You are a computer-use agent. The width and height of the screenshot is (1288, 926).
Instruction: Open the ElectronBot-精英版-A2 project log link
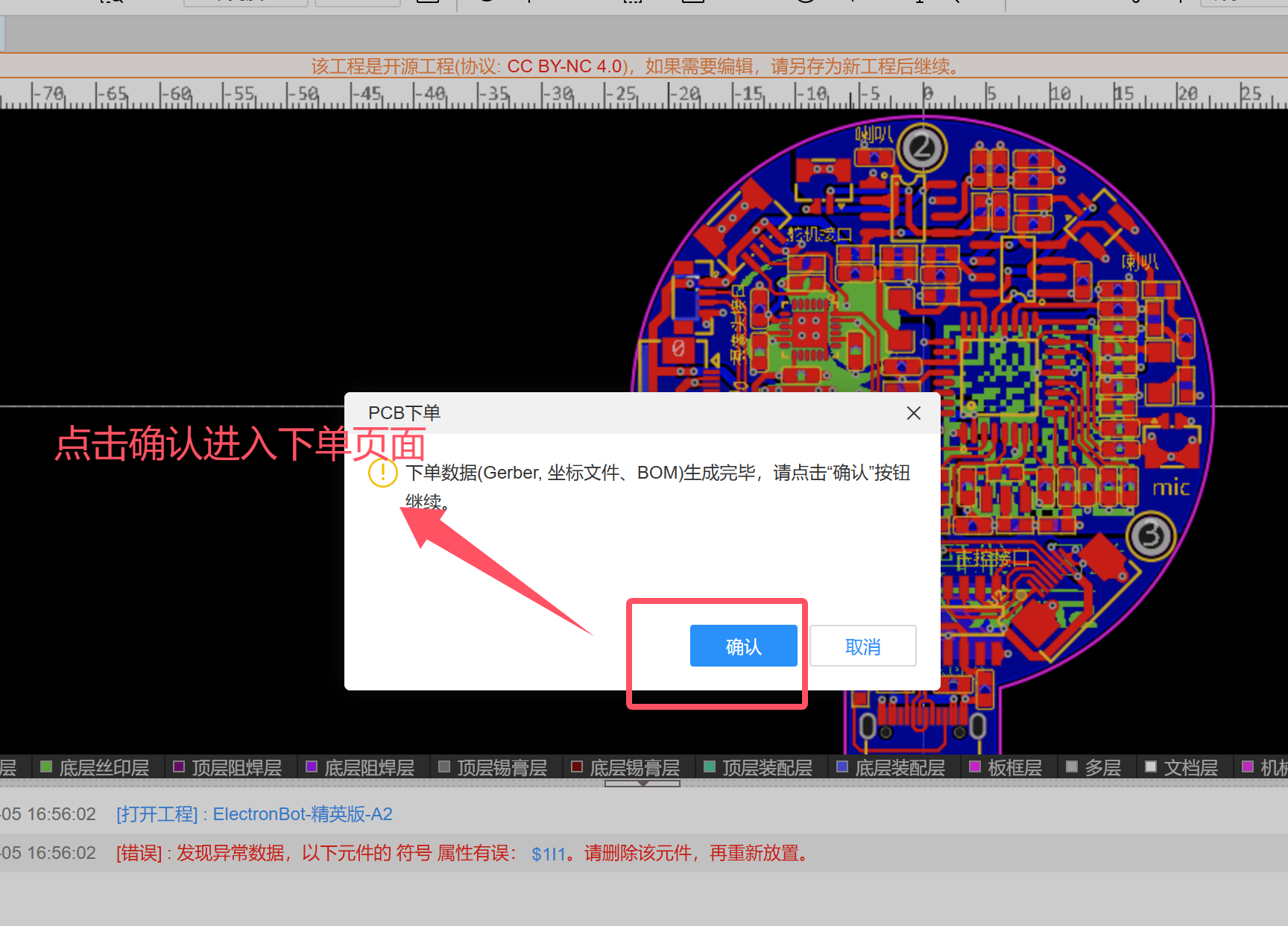(303, 814)
